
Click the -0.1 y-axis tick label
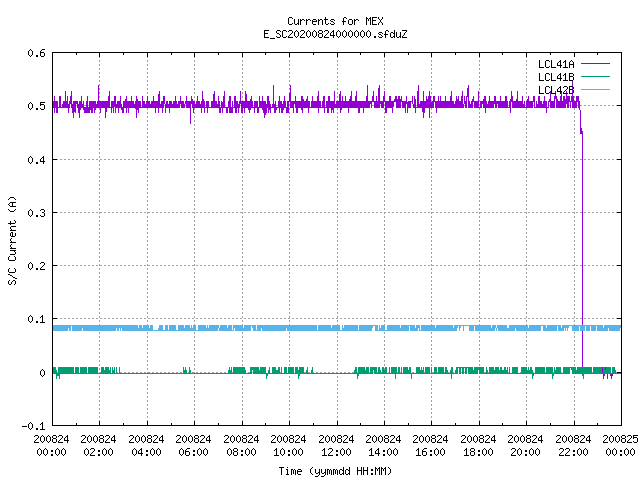[33, 426]
